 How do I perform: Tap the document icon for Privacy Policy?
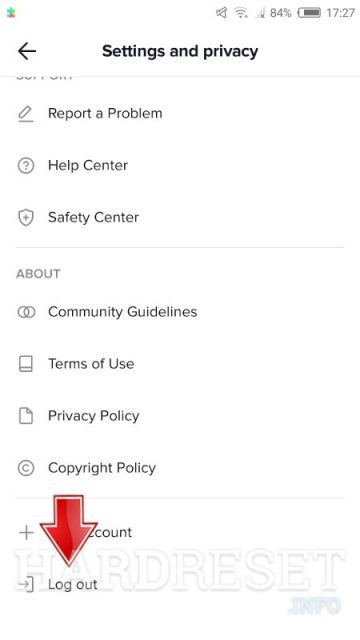[x=26, y=416]
